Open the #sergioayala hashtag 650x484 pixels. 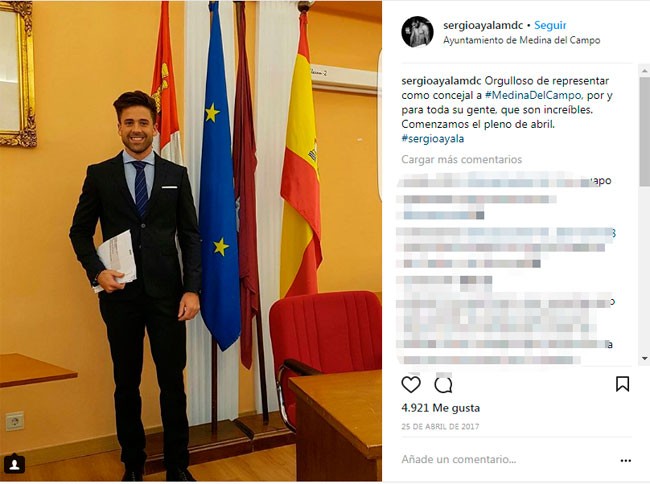point(432,138)
